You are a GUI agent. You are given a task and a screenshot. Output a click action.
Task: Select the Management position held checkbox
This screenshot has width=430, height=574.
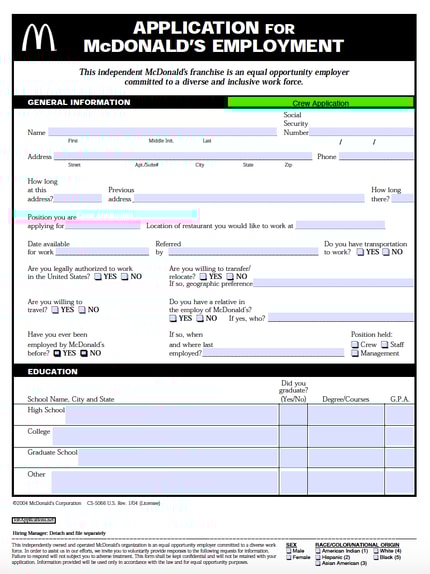[x=355, y=353]
